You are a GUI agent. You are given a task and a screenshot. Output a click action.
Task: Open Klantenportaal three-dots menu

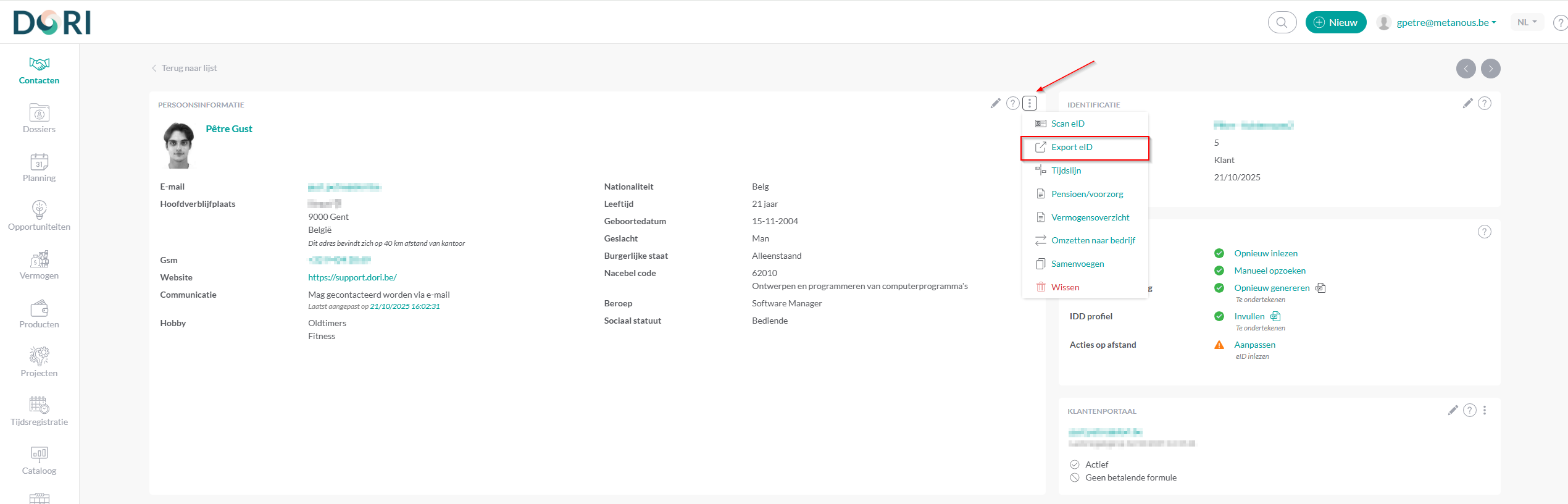pos(1485,410)
